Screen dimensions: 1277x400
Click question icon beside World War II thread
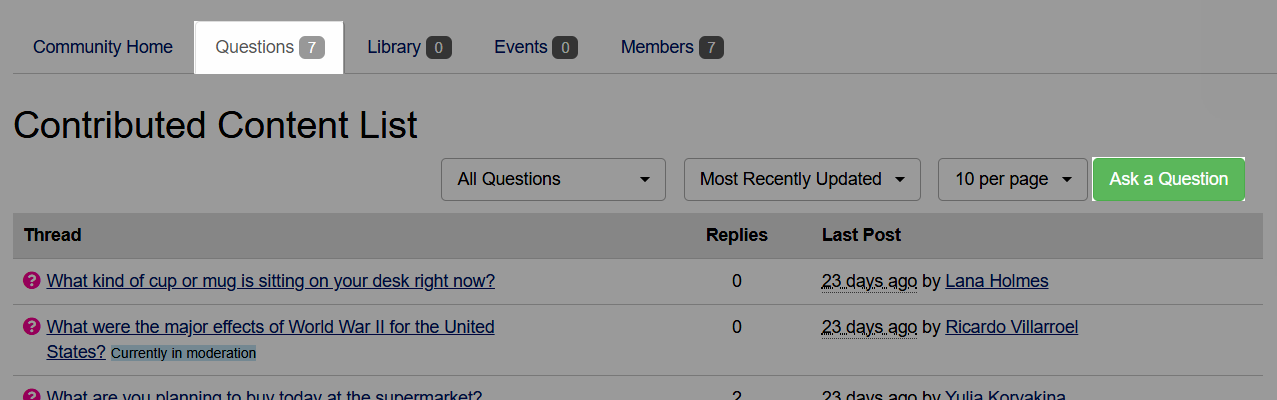click(x=31, y=327)
